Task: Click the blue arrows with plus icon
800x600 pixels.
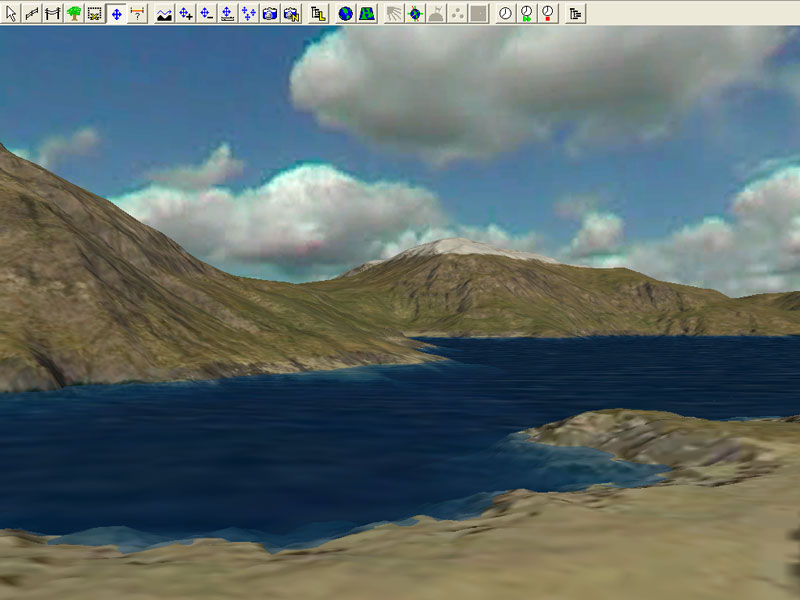Action: 185,13
